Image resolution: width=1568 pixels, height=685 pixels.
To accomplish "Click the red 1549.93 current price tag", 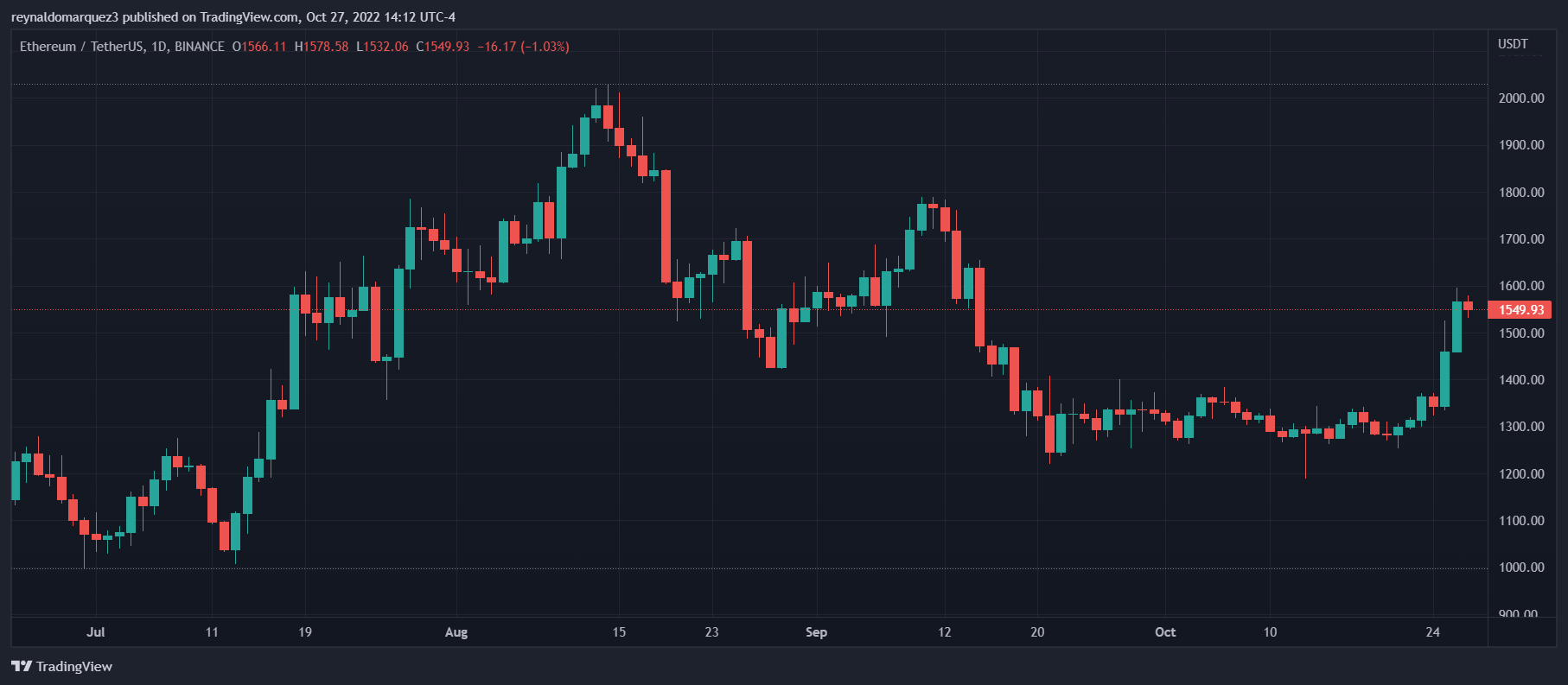I will (x=1520, y=309).
